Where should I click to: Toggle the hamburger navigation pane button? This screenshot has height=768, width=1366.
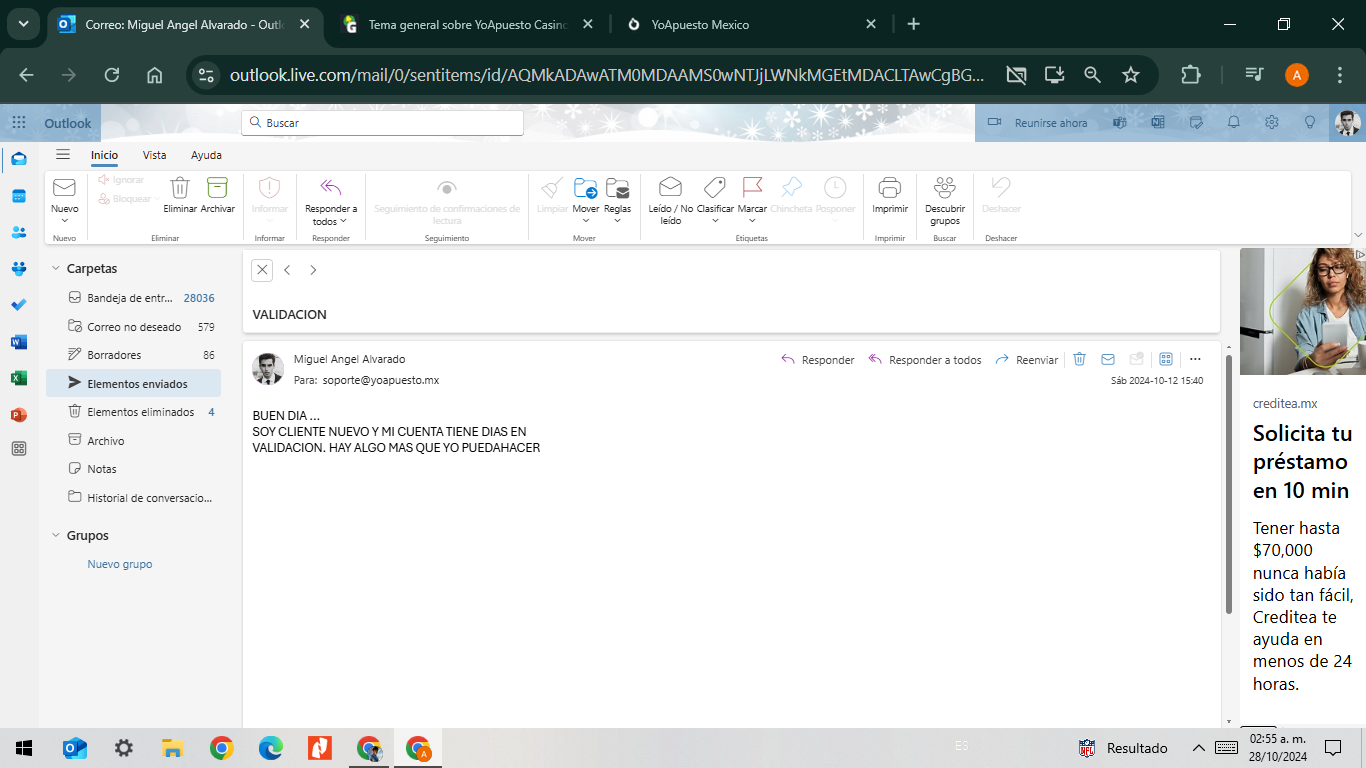[63, 155]
